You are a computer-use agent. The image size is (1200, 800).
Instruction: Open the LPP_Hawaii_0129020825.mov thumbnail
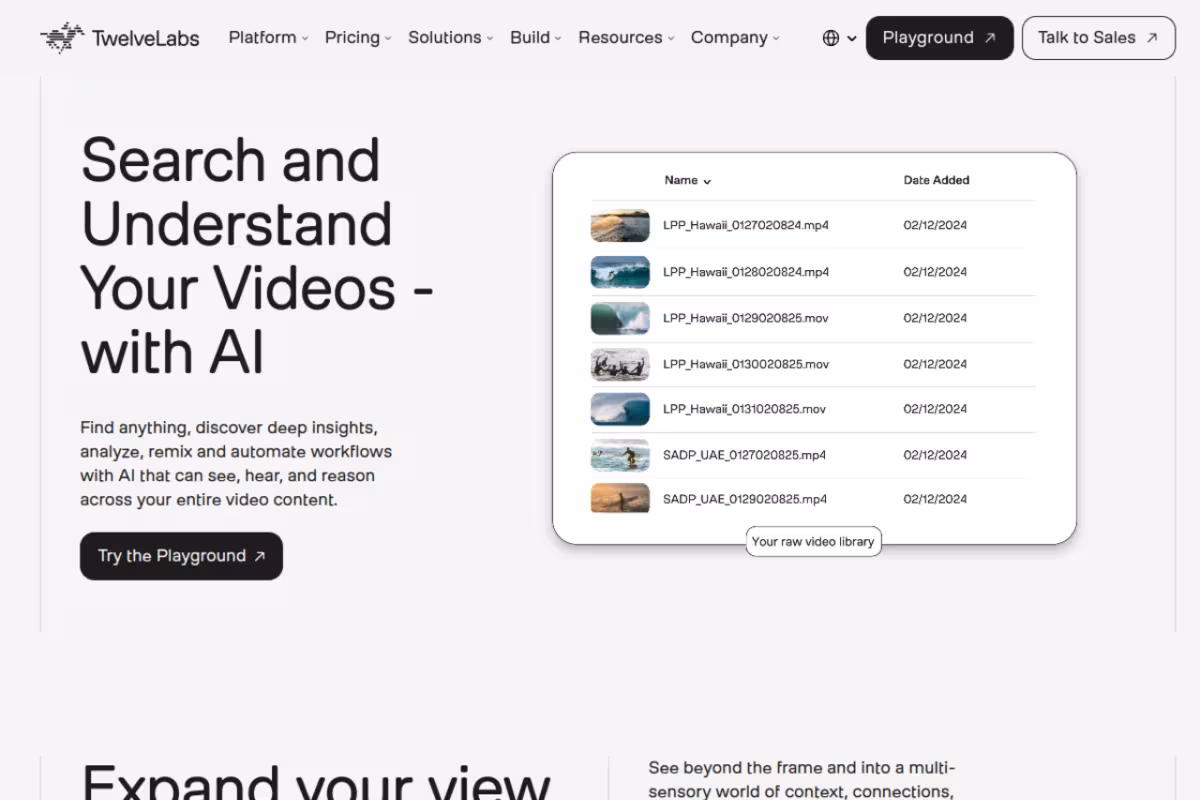click(620, 318)
